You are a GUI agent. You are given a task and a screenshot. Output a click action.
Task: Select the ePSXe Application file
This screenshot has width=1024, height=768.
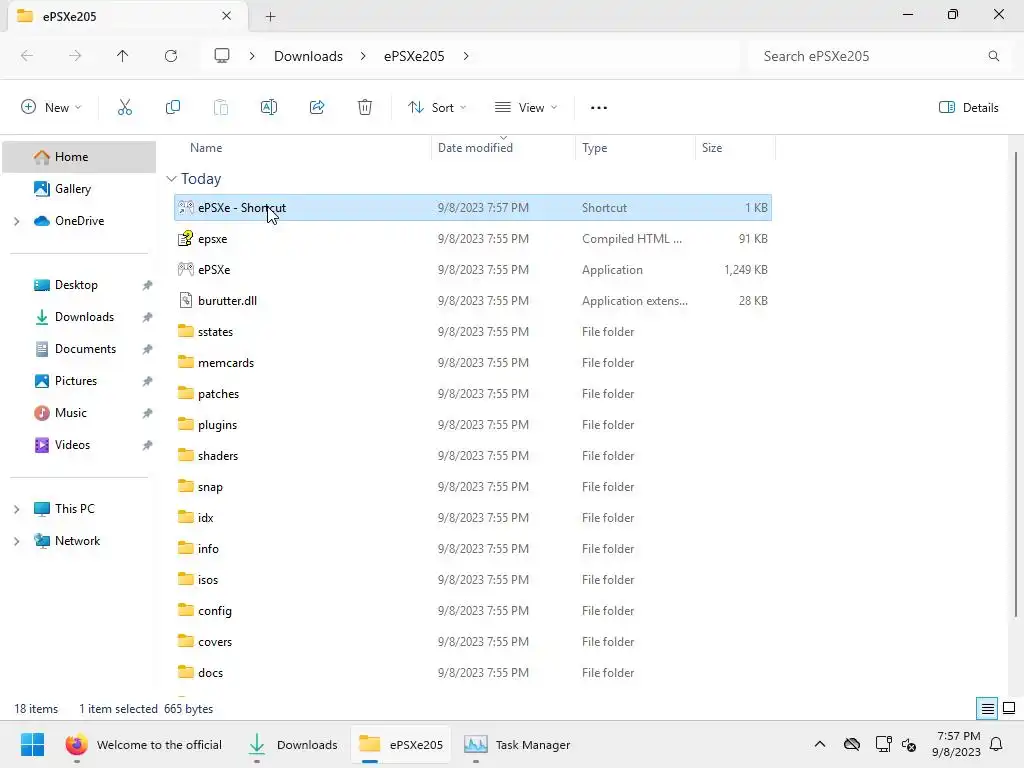click(473, 270)
